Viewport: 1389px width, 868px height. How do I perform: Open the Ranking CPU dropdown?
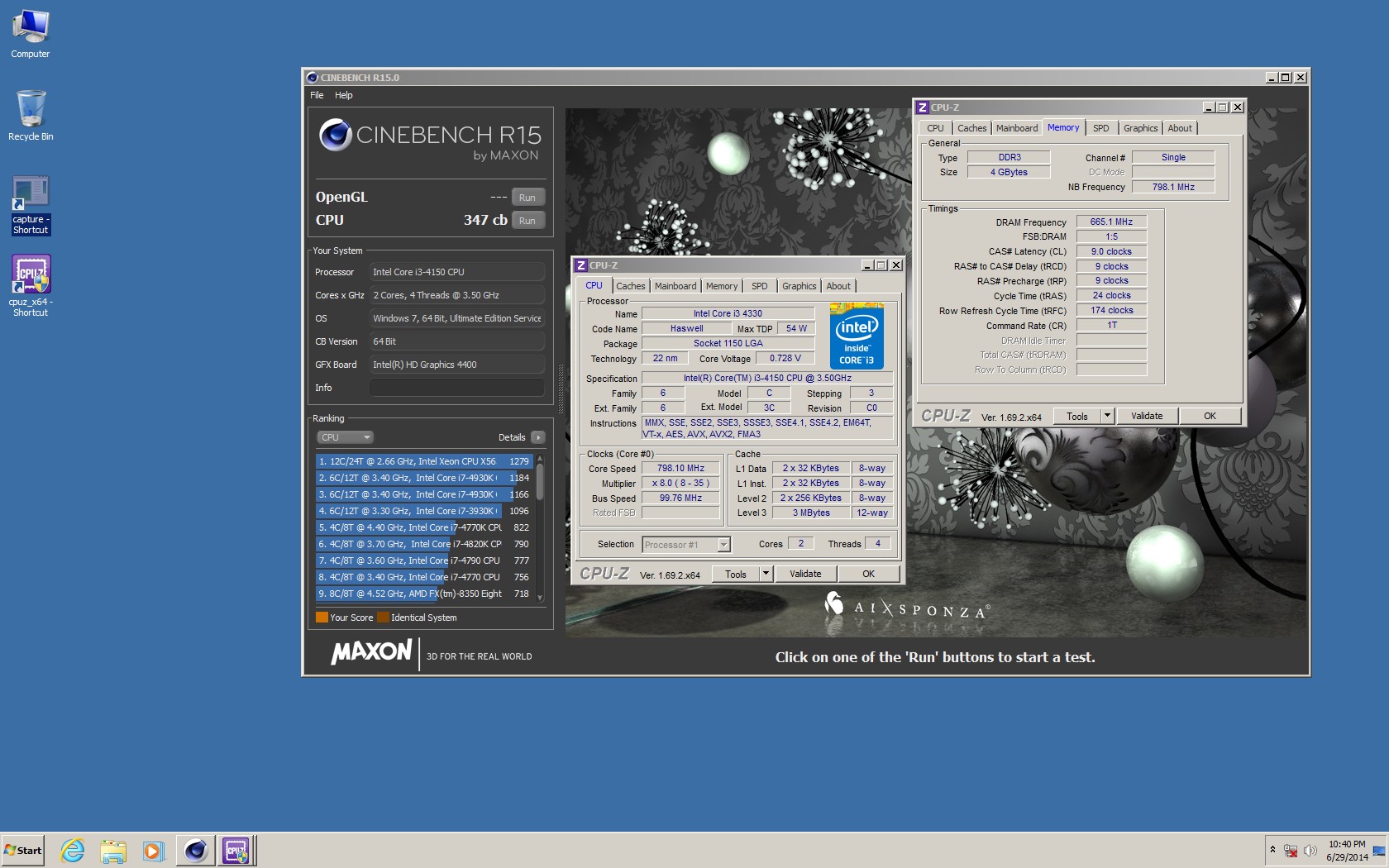tap(345, 437)
